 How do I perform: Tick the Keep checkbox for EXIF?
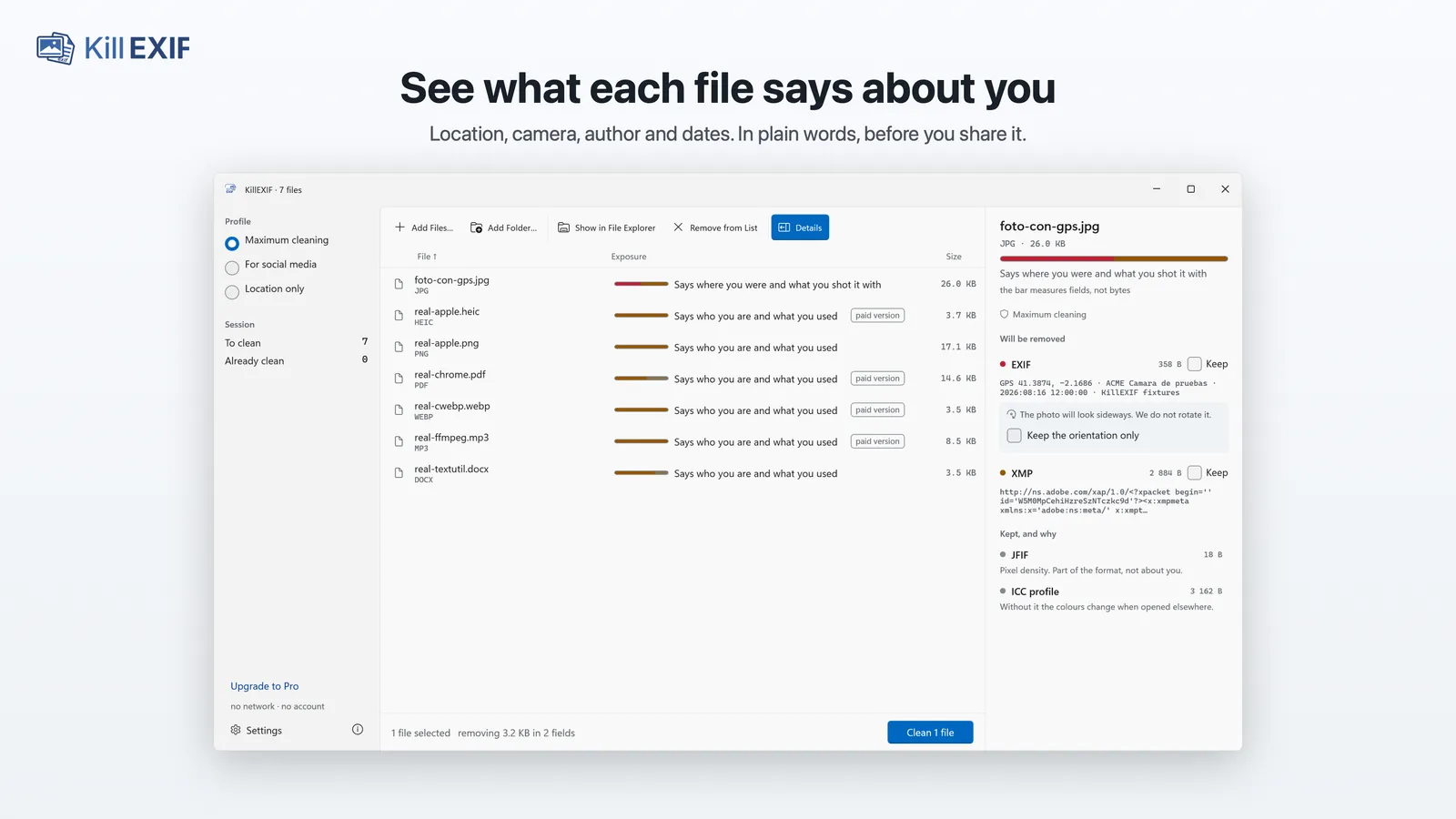1195,364
